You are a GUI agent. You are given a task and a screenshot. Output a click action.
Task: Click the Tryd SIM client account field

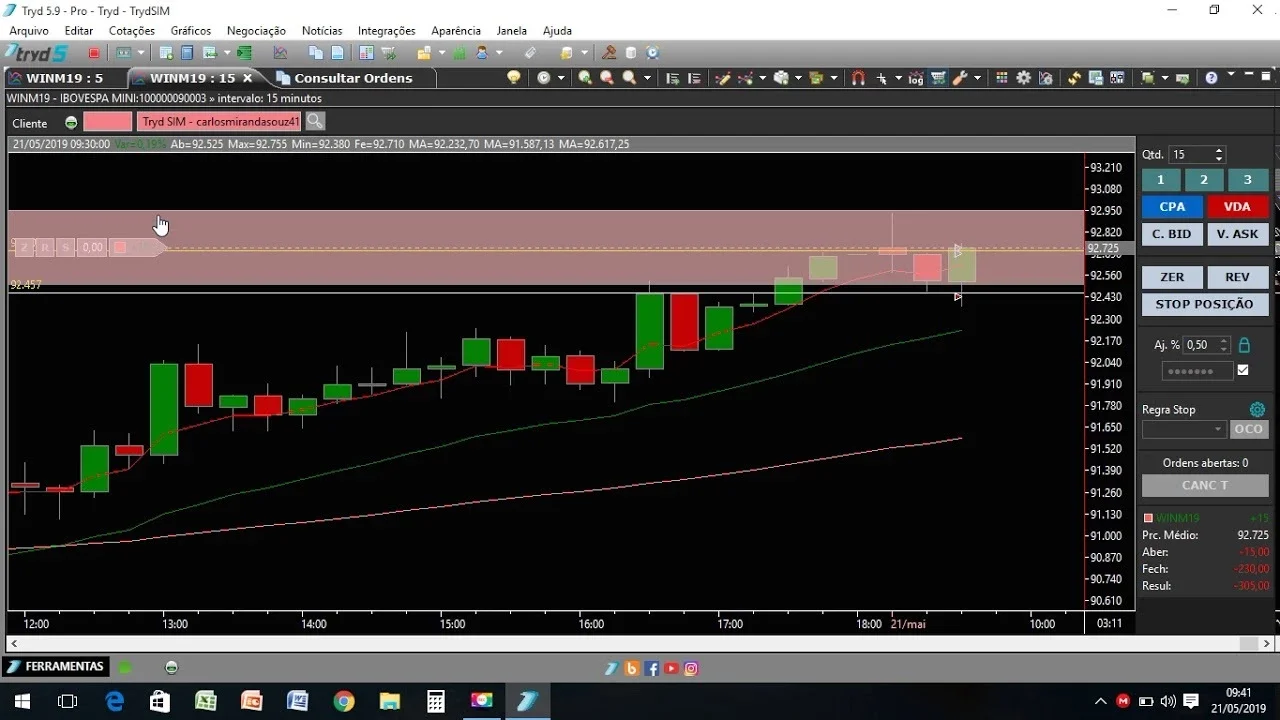[x=219, y=121]
